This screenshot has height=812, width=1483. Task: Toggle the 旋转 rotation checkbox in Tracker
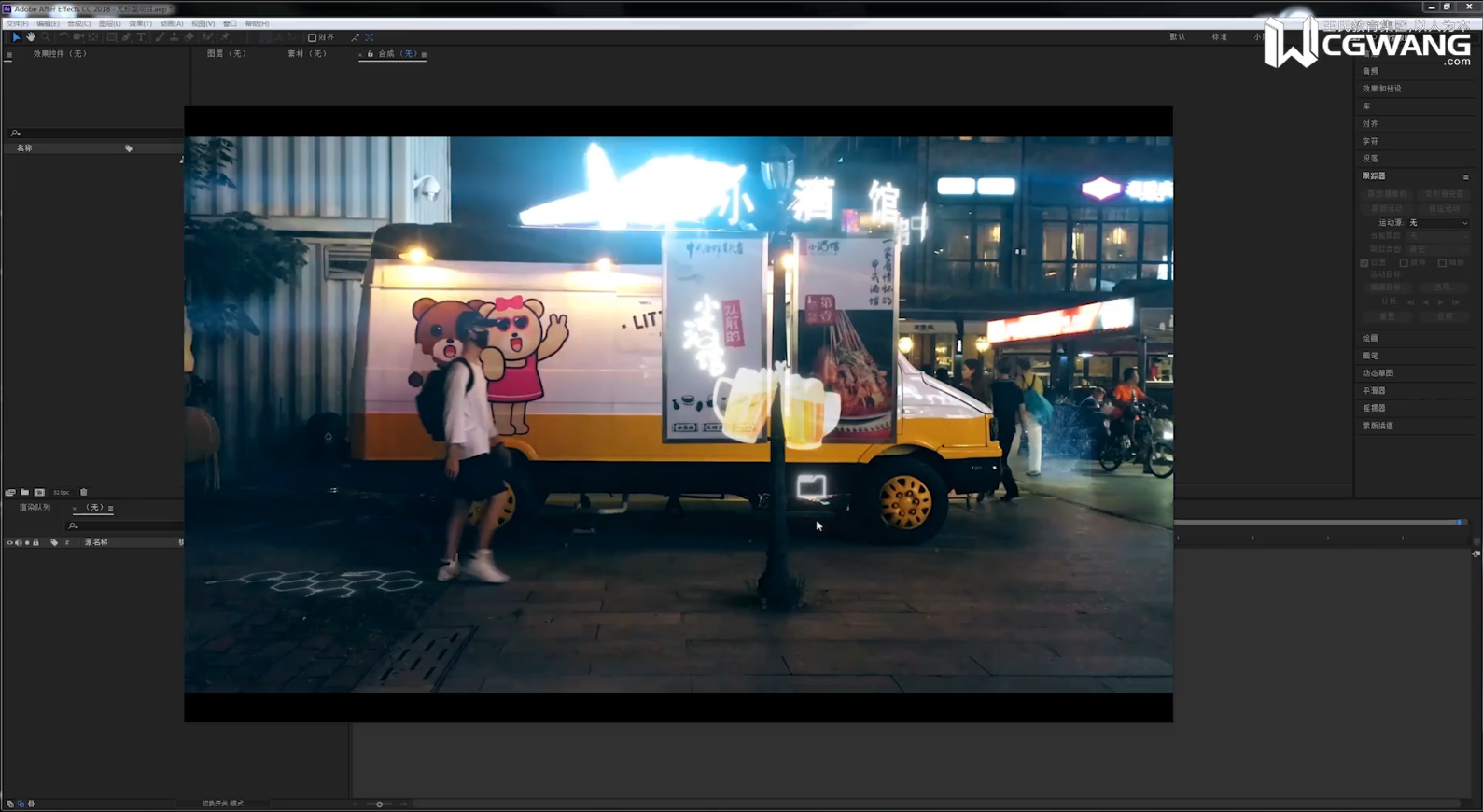(1404, 263)
